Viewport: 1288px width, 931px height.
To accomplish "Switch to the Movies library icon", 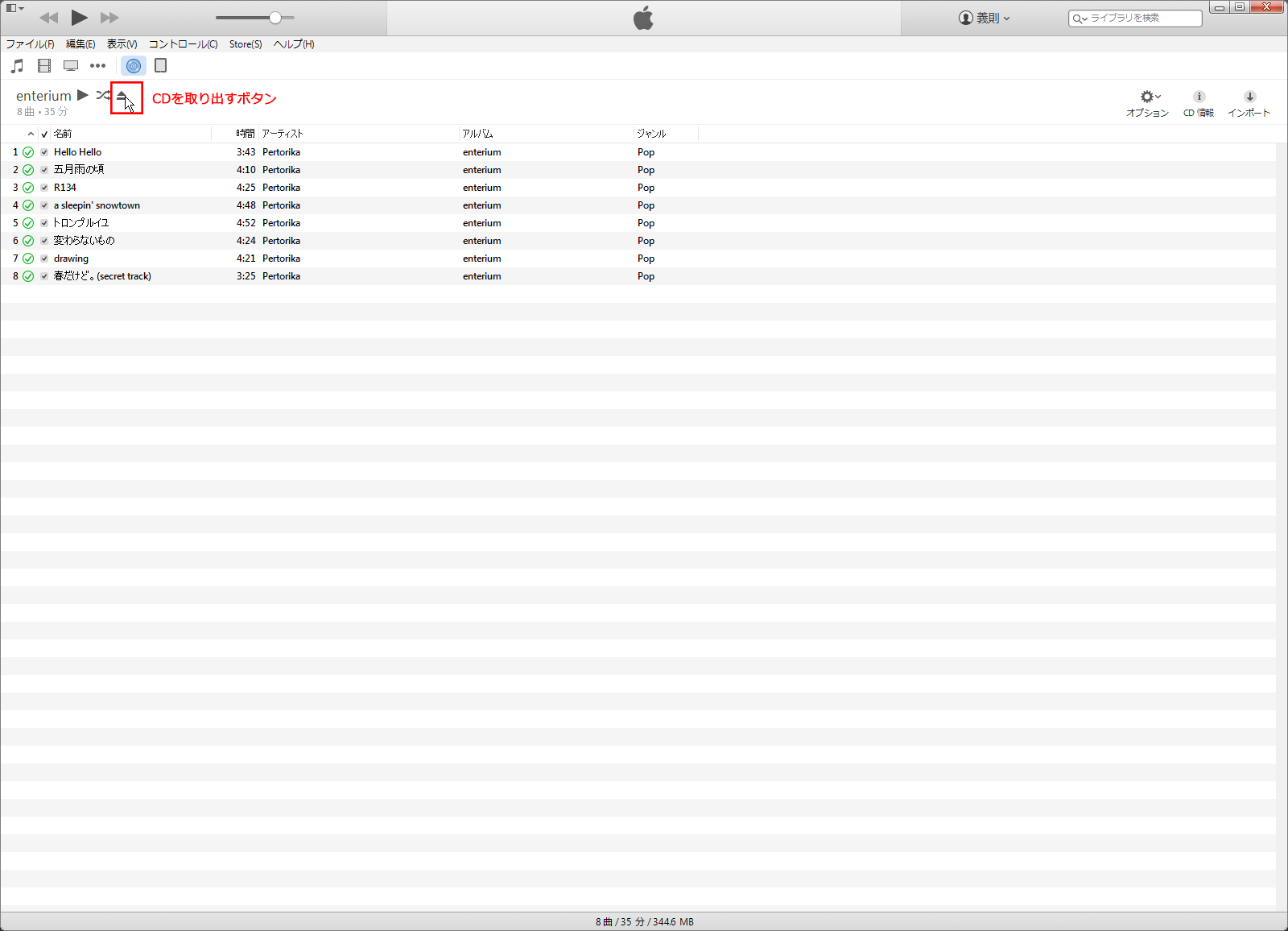I will click(44, 65).
